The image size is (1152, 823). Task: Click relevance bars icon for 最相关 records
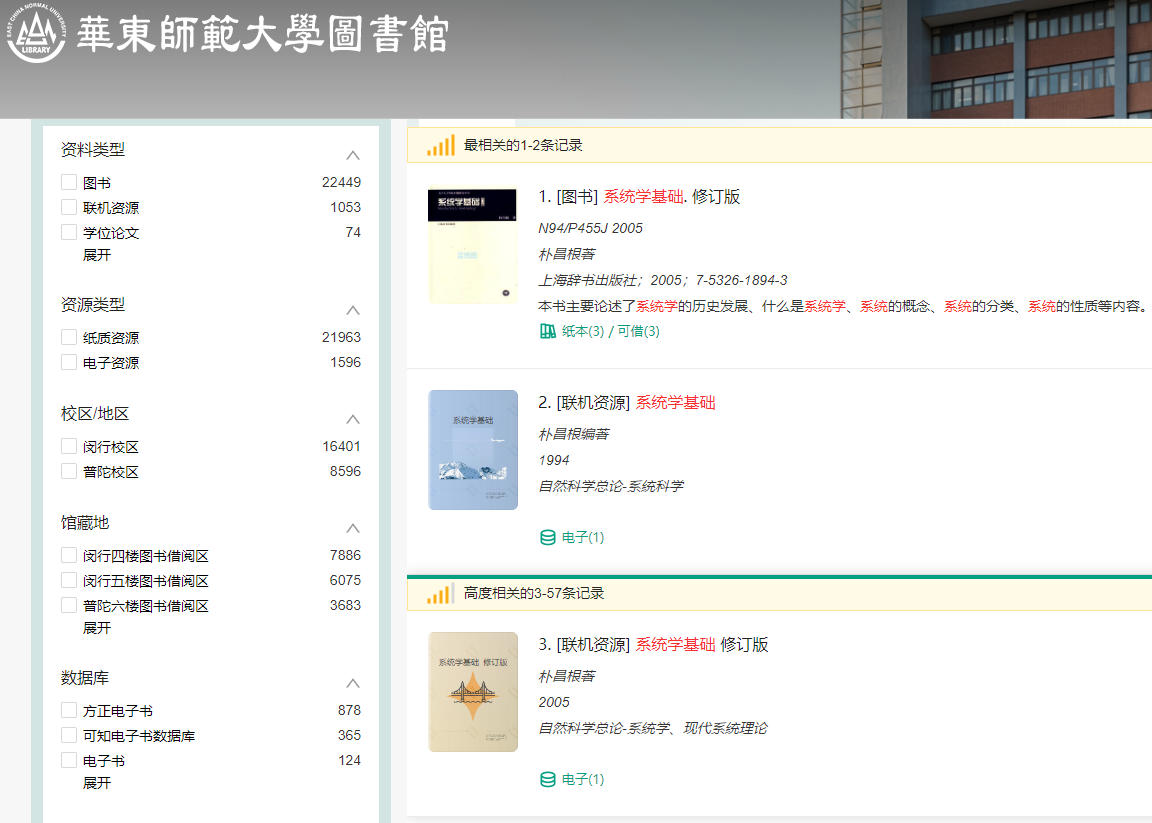440,145
